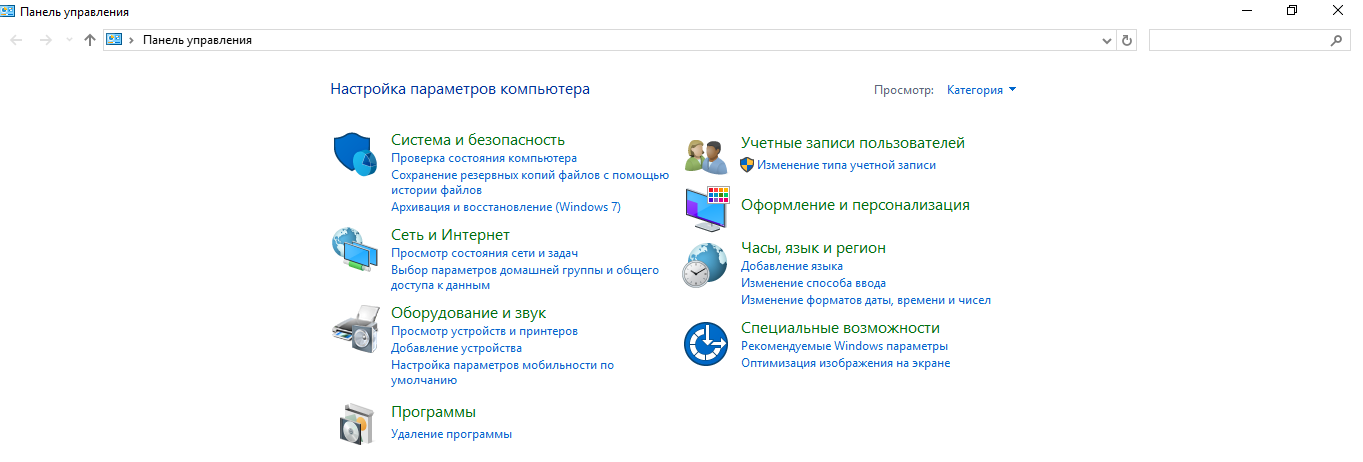The width and height of the screenshot is (1363, 462).
Task: Close the Control Panel window
Action: coord(1339,11)
